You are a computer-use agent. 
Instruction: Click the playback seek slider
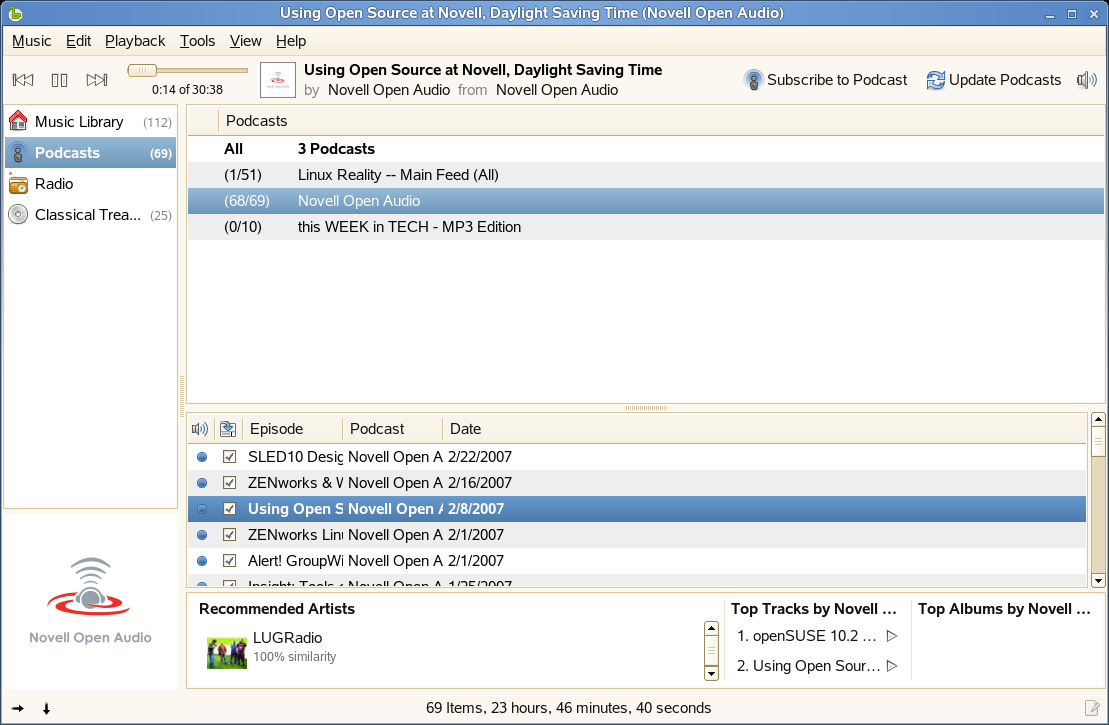point(187,70)
